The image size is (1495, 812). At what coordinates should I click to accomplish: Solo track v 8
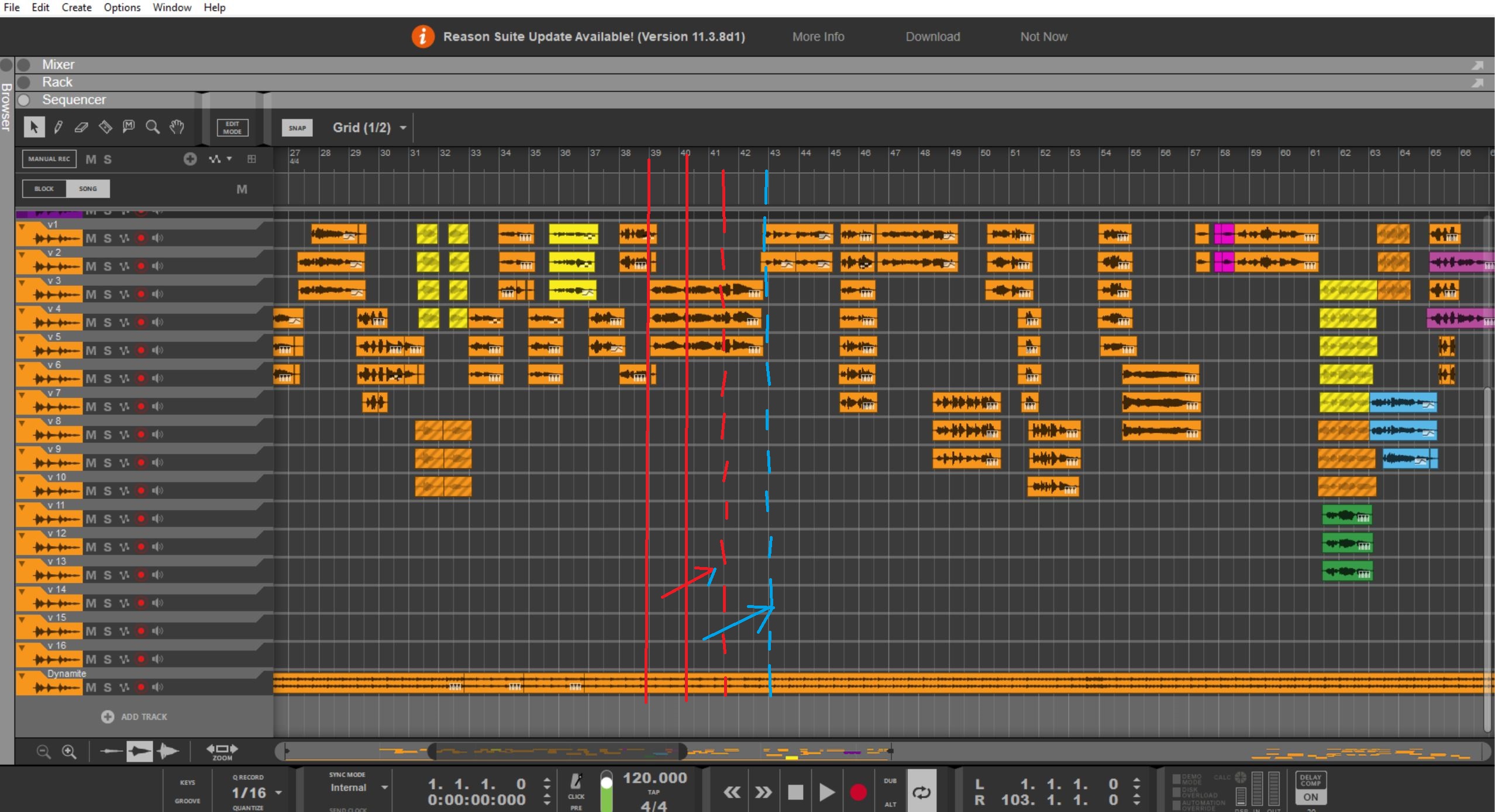108,434
